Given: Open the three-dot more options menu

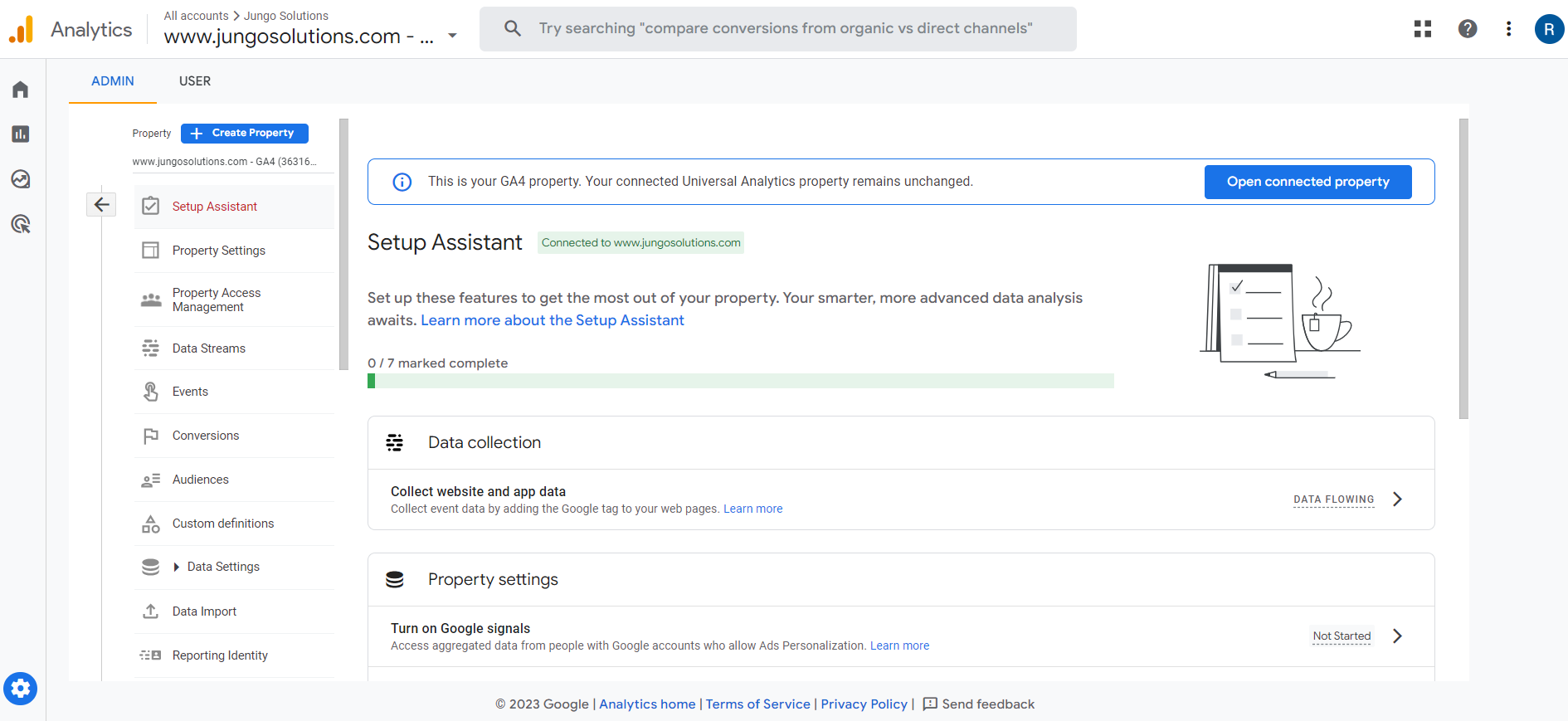Looking at the screenshot, I should point(1508,29).
